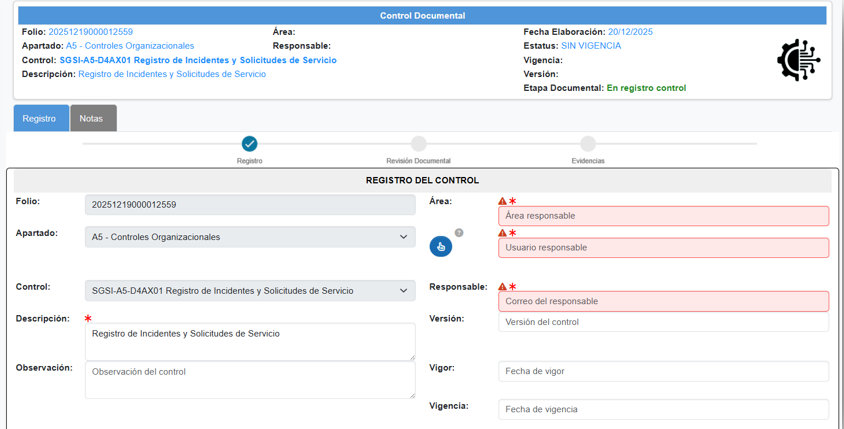Click the gray help question mark icon
The width and height of the screenshot is (844, 429).
pos(459,233)
